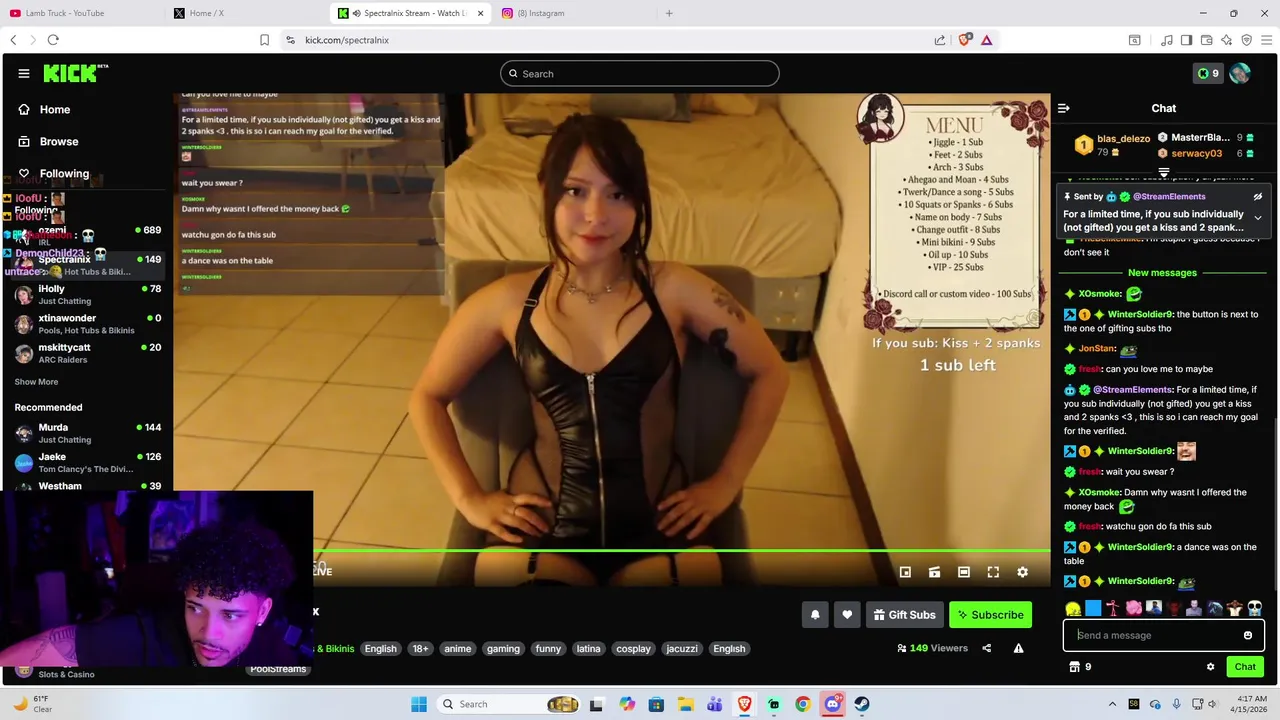Image resolution: width=1280 pixels, height=720 pixels.
Task: Close the Spectralnix Stream tab
Action: [480, 13]
